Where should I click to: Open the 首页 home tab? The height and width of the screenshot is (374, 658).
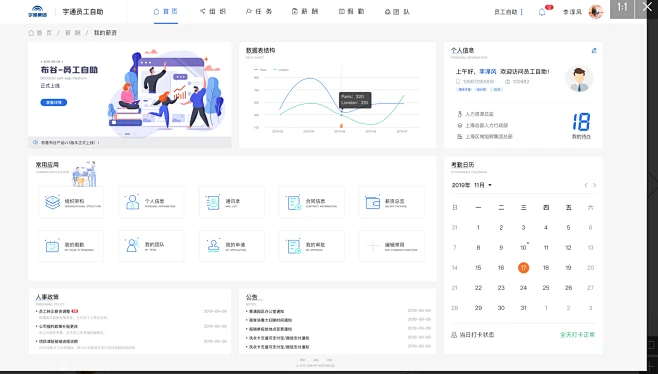click(x=166, y=12)
